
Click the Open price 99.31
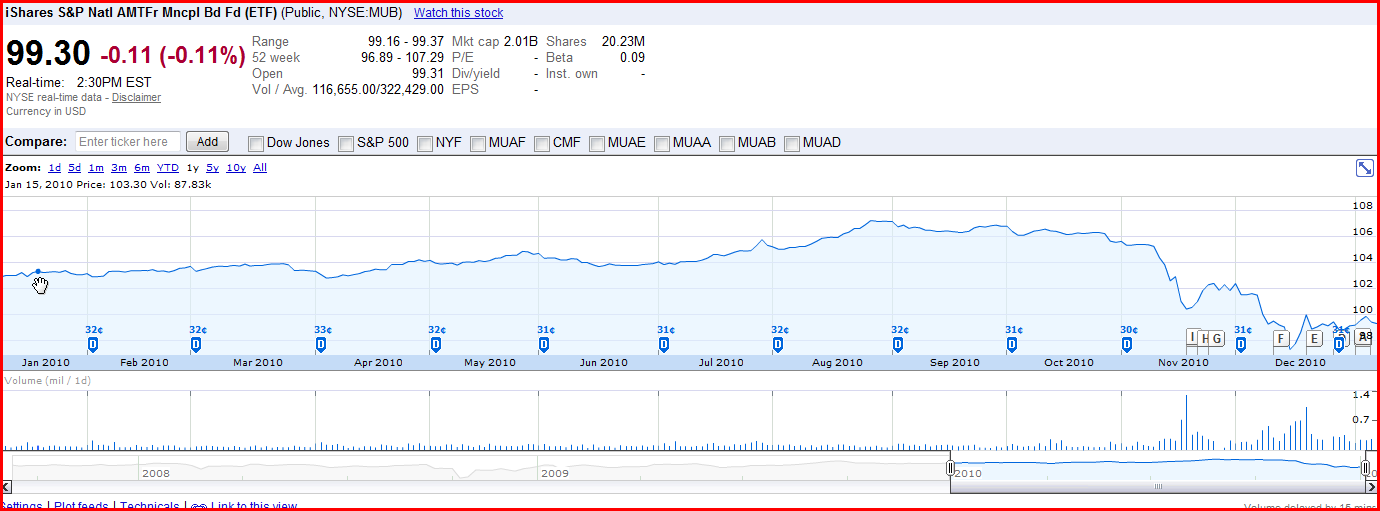tap(428, 74)
